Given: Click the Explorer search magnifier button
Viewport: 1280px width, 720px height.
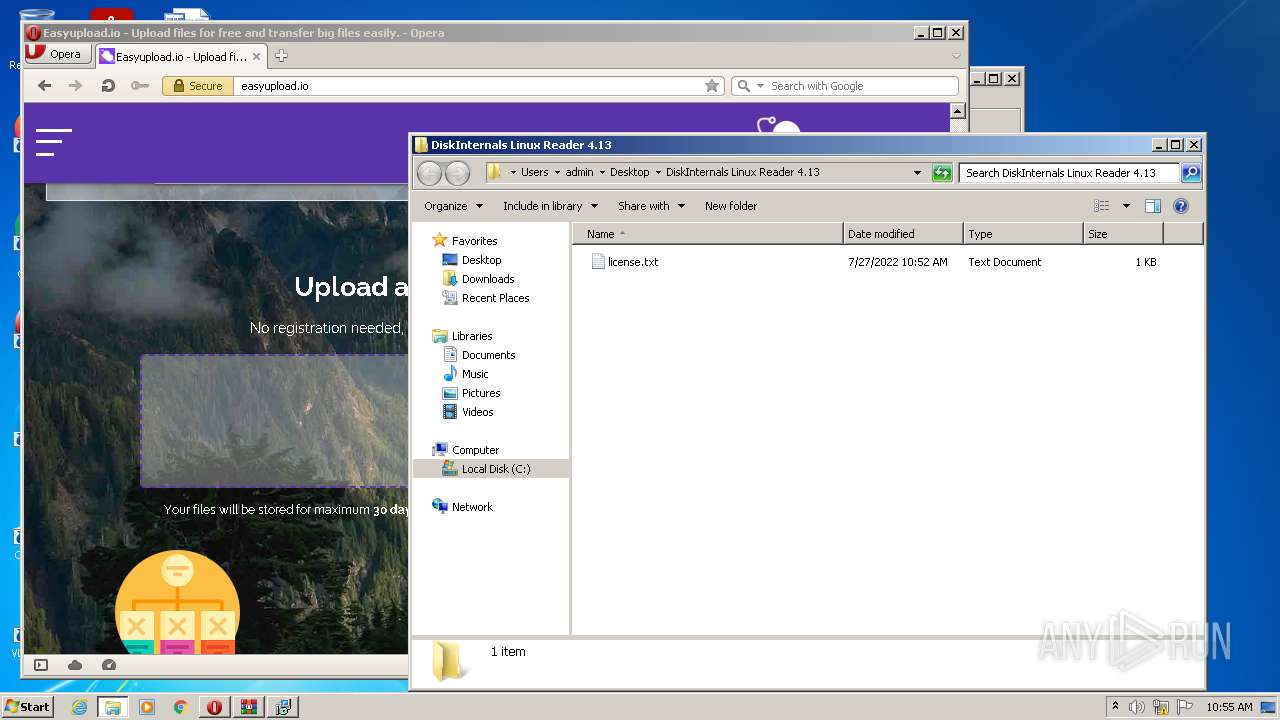Looking at the screenshot, I should (1191, 173).
